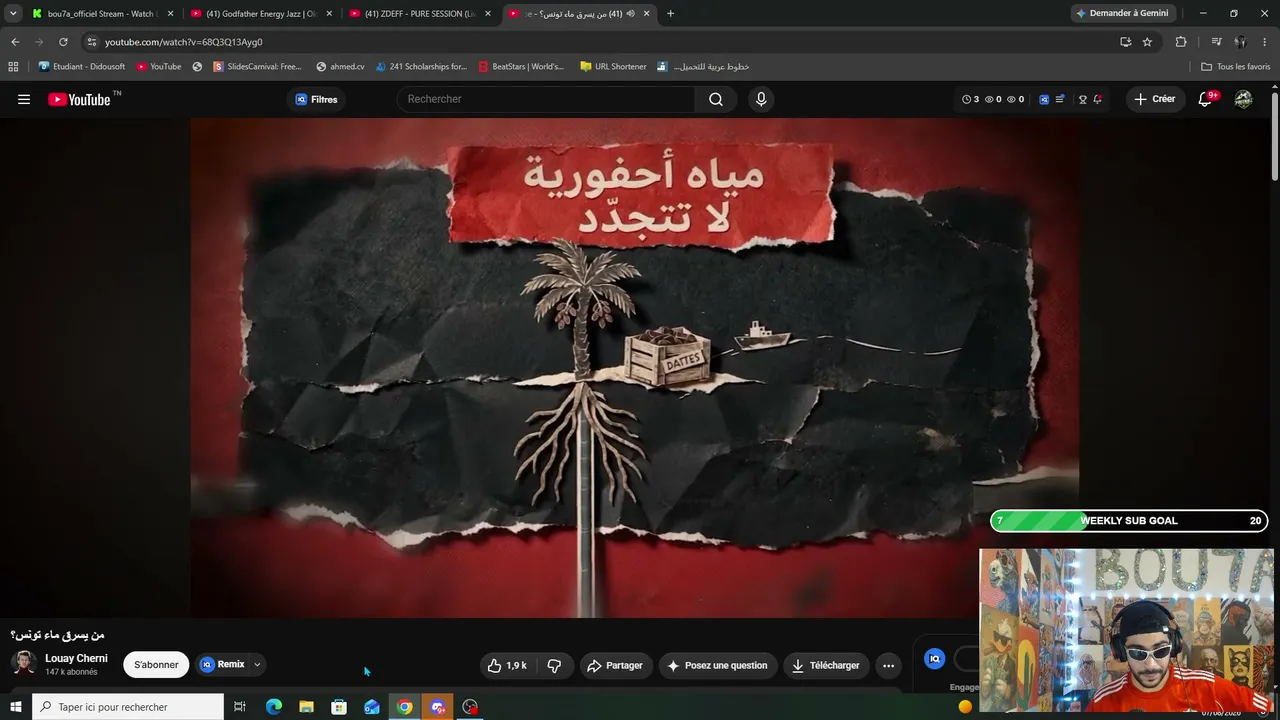The image size is (1280, 720).
Task: Mute the tab via its speaker icon
Action: point(630,14)
